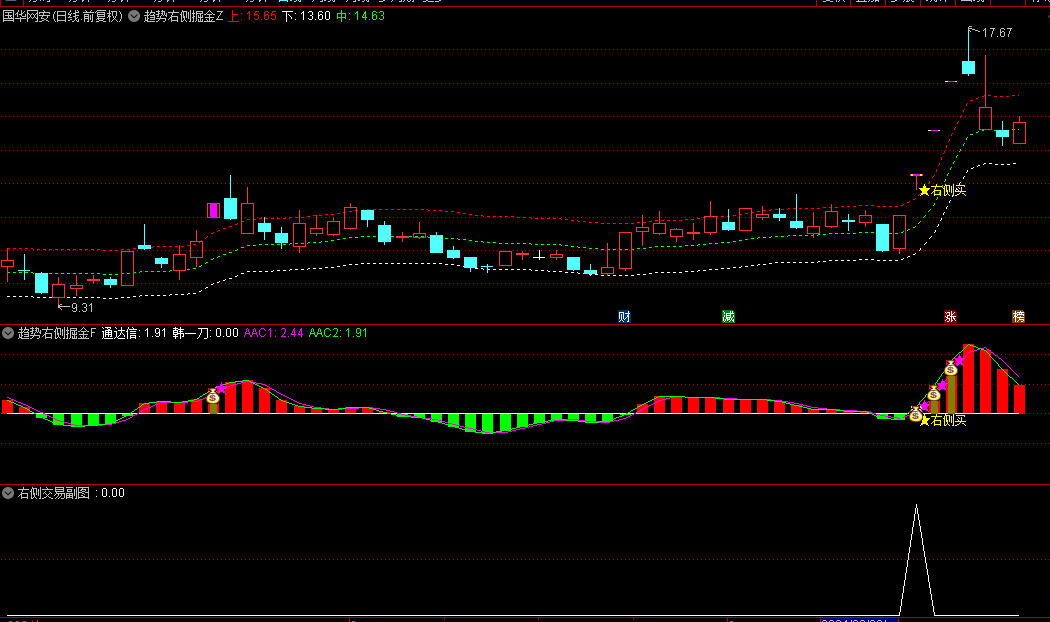Viewport: 1050px width, 622px height.
Task: Click the orange 榜 event marker
Action: pos(1019,317)
